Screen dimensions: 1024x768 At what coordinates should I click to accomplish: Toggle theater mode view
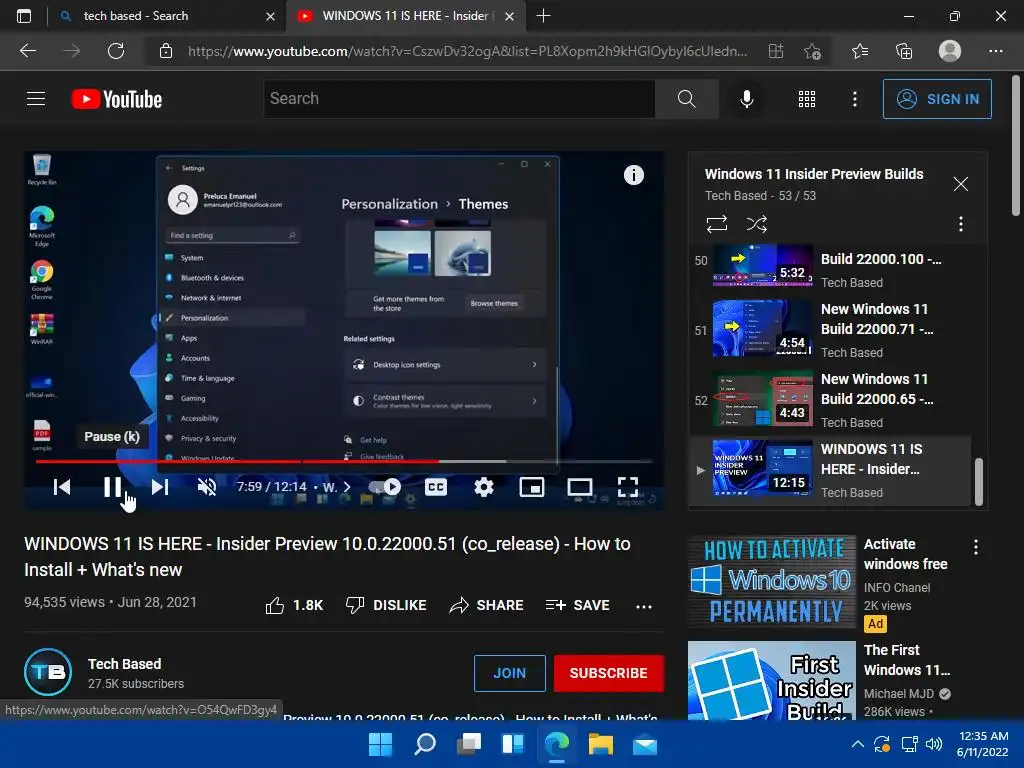(x=580, y=487)
